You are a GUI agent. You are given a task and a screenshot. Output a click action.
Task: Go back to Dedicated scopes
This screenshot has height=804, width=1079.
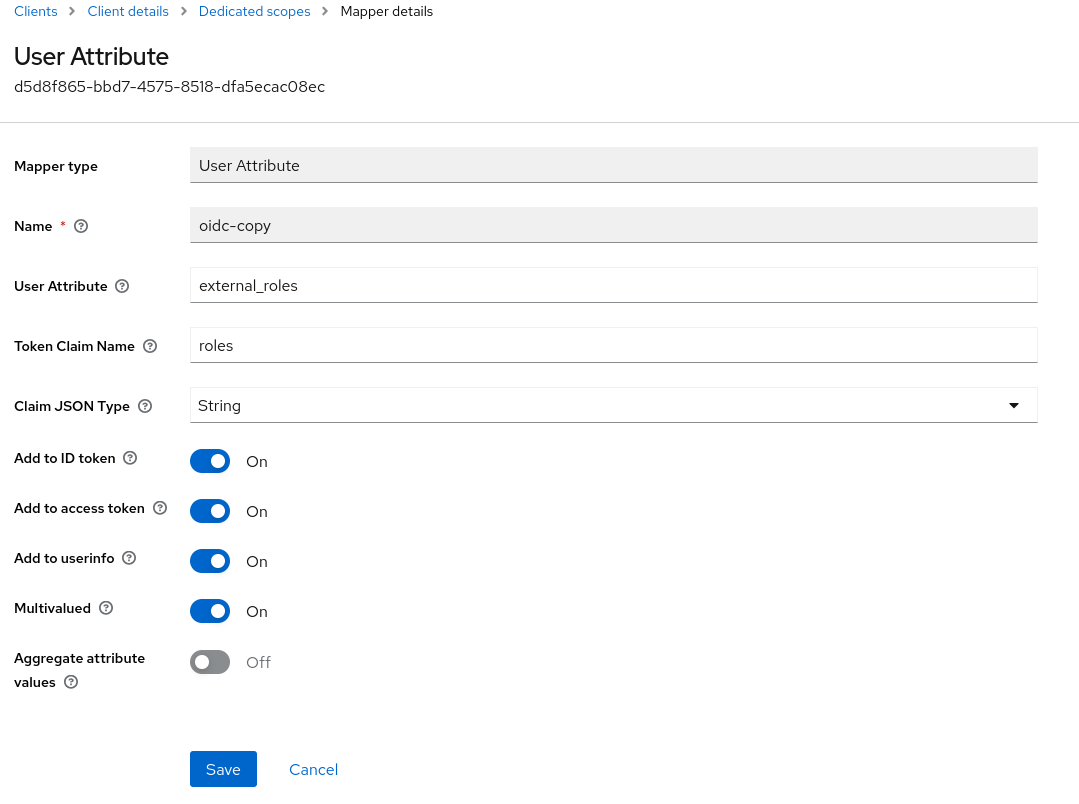click(x=254, y=11)
